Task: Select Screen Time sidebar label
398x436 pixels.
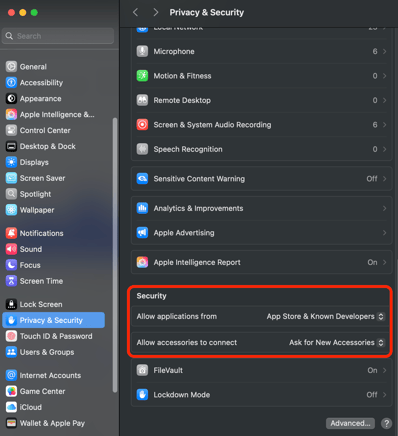Action: coord(41,281)
